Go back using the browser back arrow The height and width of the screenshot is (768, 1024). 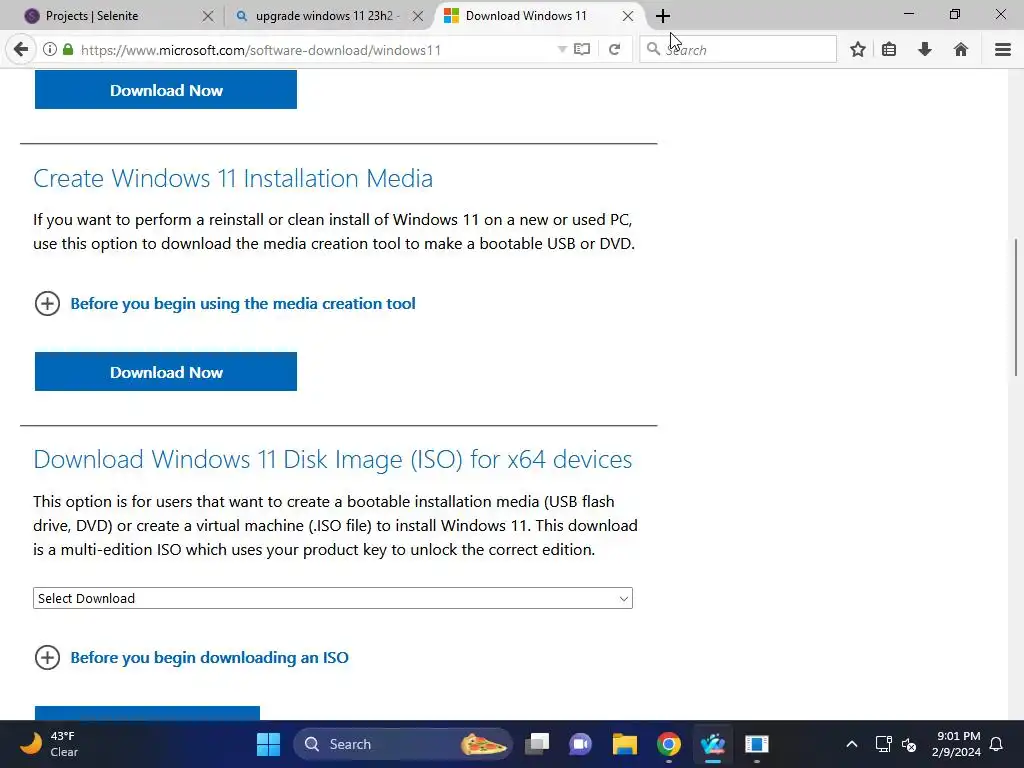[x=21, y=50]
